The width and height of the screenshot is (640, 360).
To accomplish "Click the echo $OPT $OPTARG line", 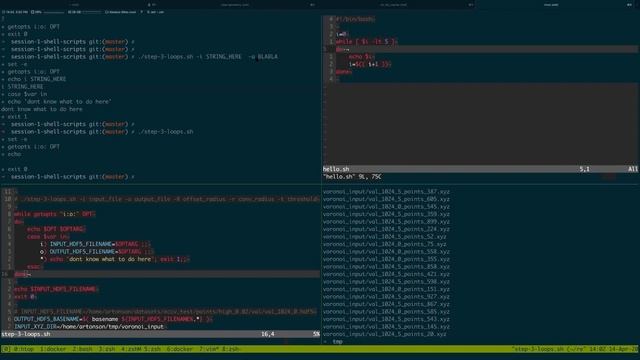I will point(56,229).
